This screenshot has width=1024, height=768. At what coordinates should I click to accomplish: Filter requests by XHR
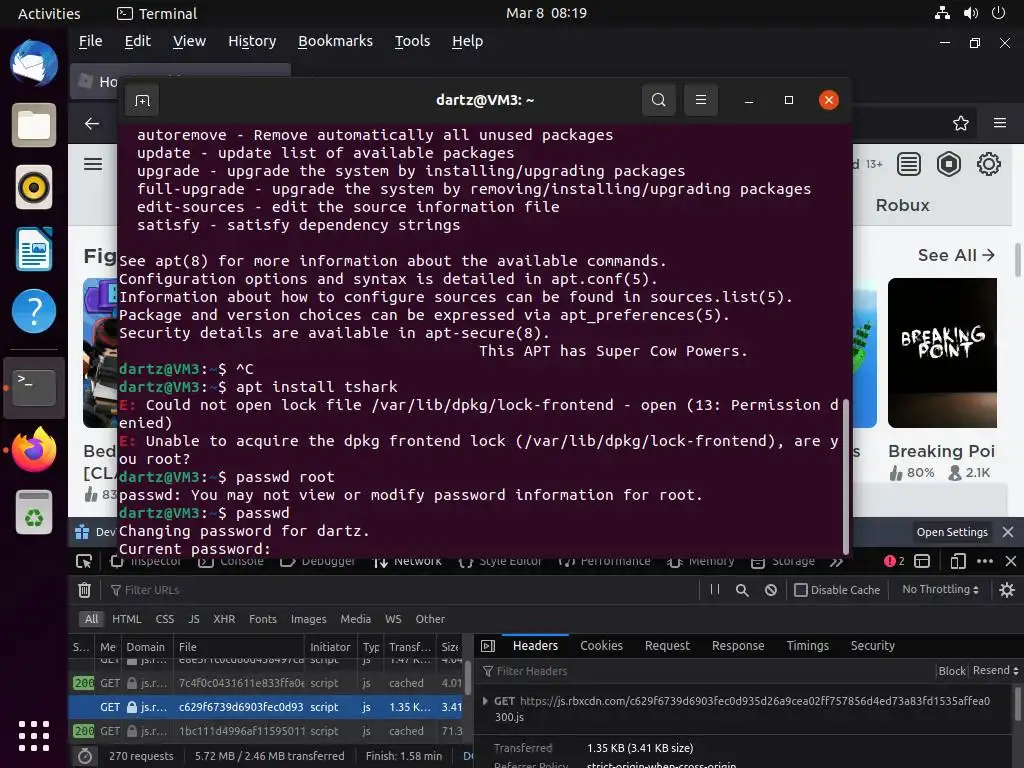[224, 619]
